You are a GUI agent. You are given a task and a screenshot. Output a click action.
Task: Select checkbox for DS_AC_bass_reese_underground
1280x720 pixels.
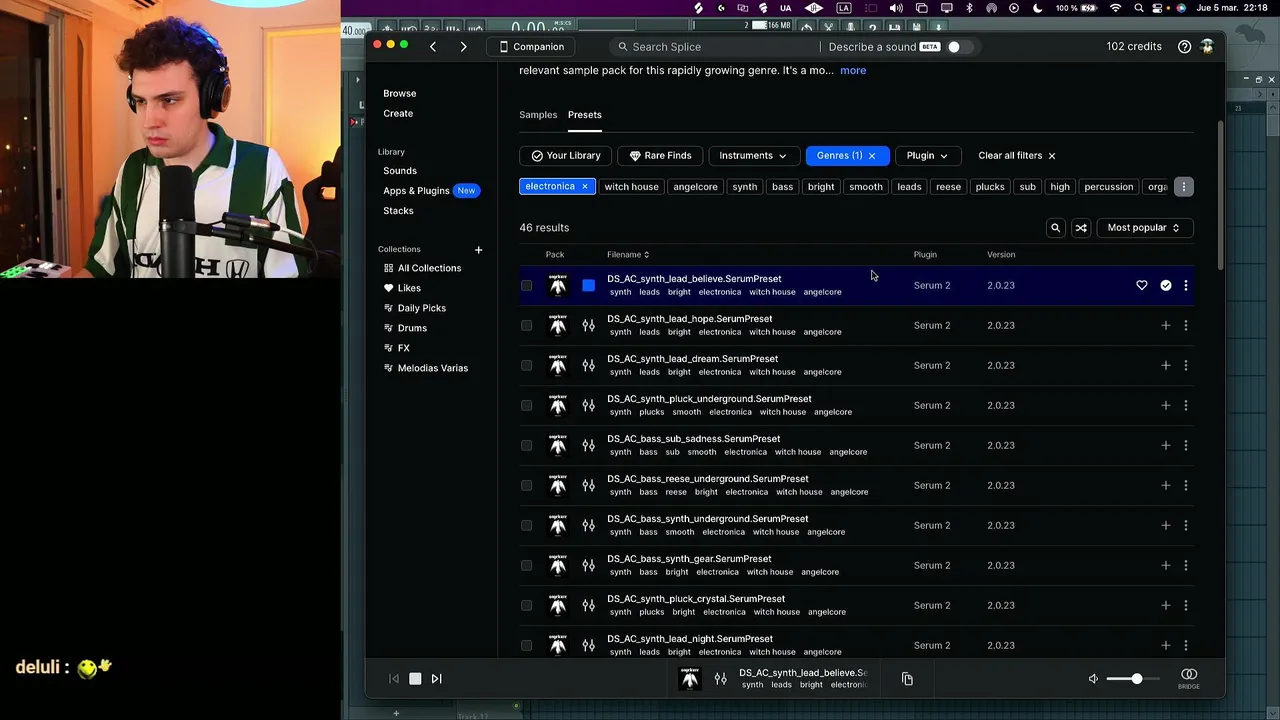coord(527,486)
